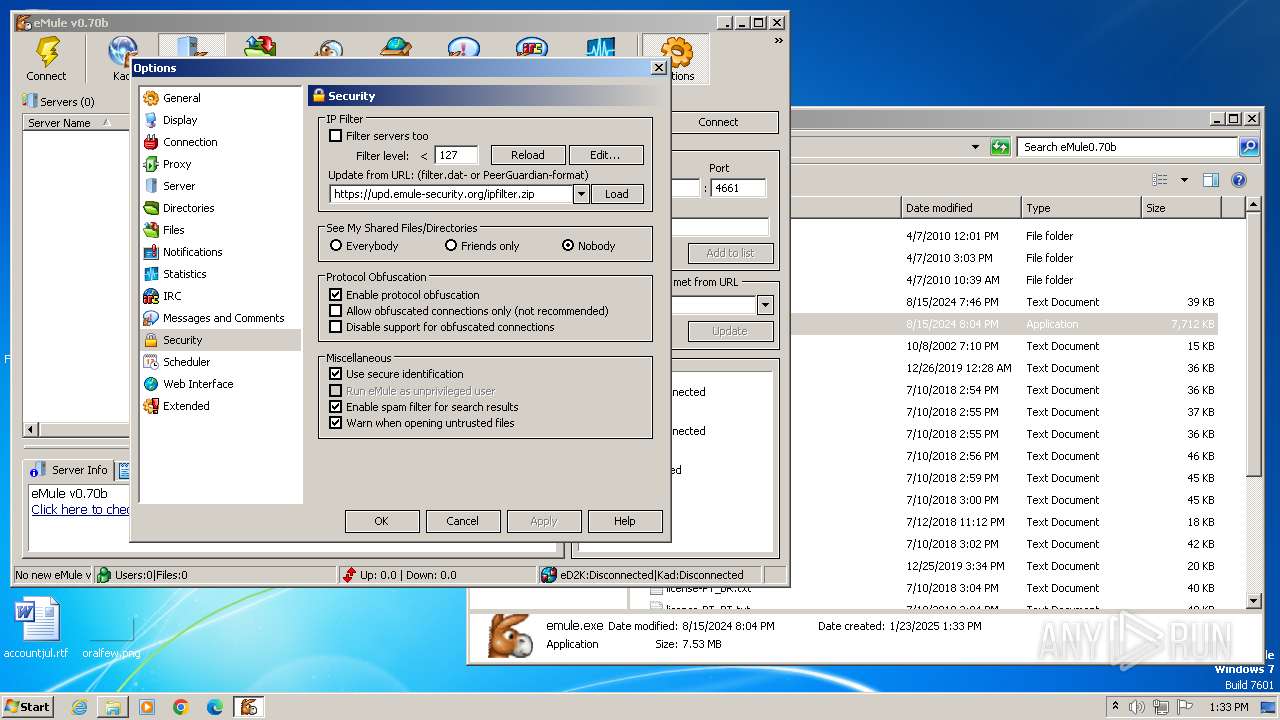The image size is (1280, 720).
Task: Select the Nobody radio button
Action: [568, 245]
